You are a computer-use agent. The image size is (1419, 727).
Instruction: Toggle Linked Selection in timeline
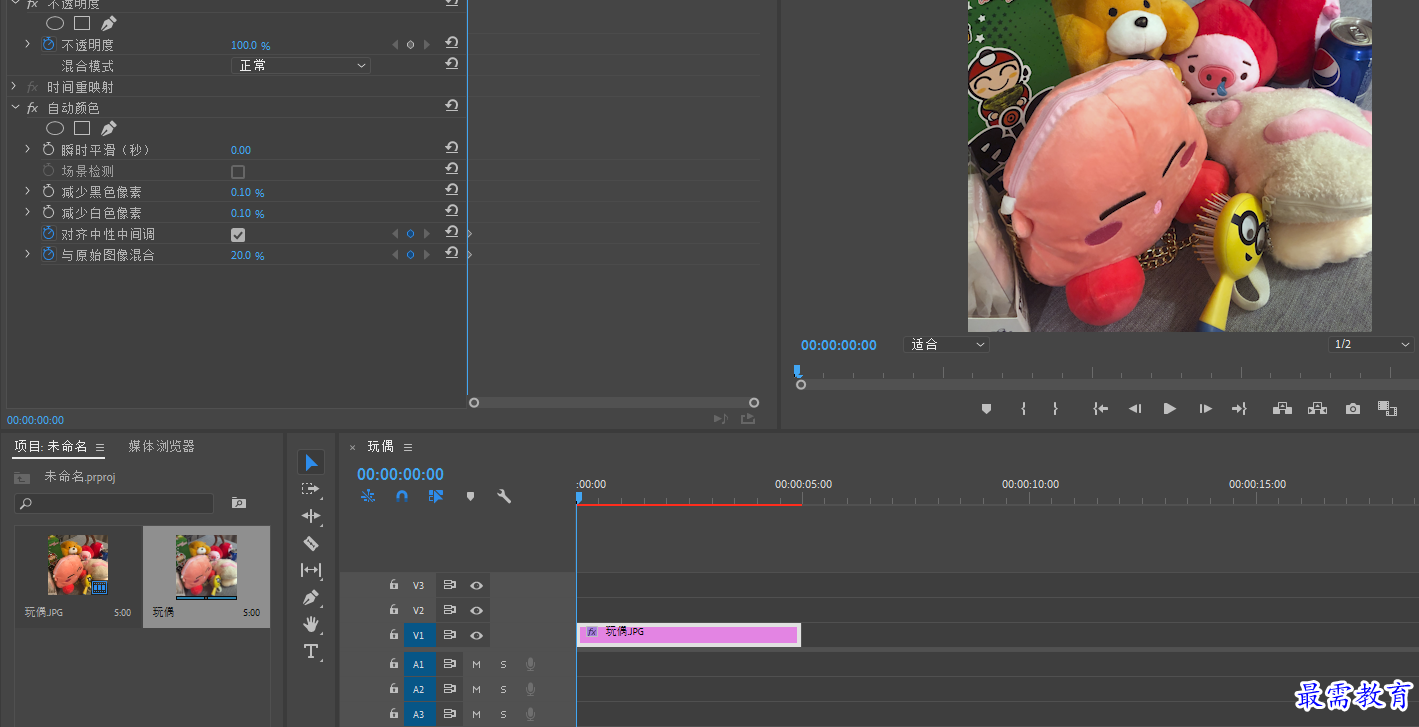click(x=436, y=495)
